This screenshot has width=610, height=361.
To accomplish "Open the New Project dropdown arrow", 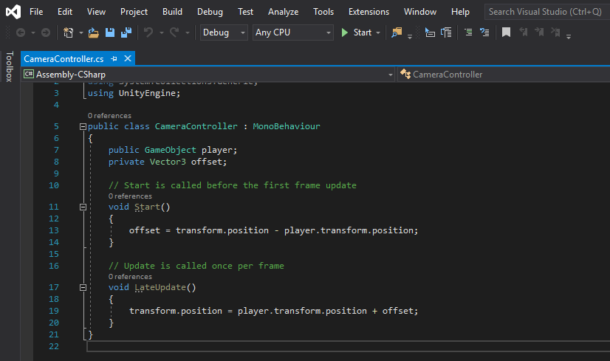I will pyautogui.click(x=81, y=33).
